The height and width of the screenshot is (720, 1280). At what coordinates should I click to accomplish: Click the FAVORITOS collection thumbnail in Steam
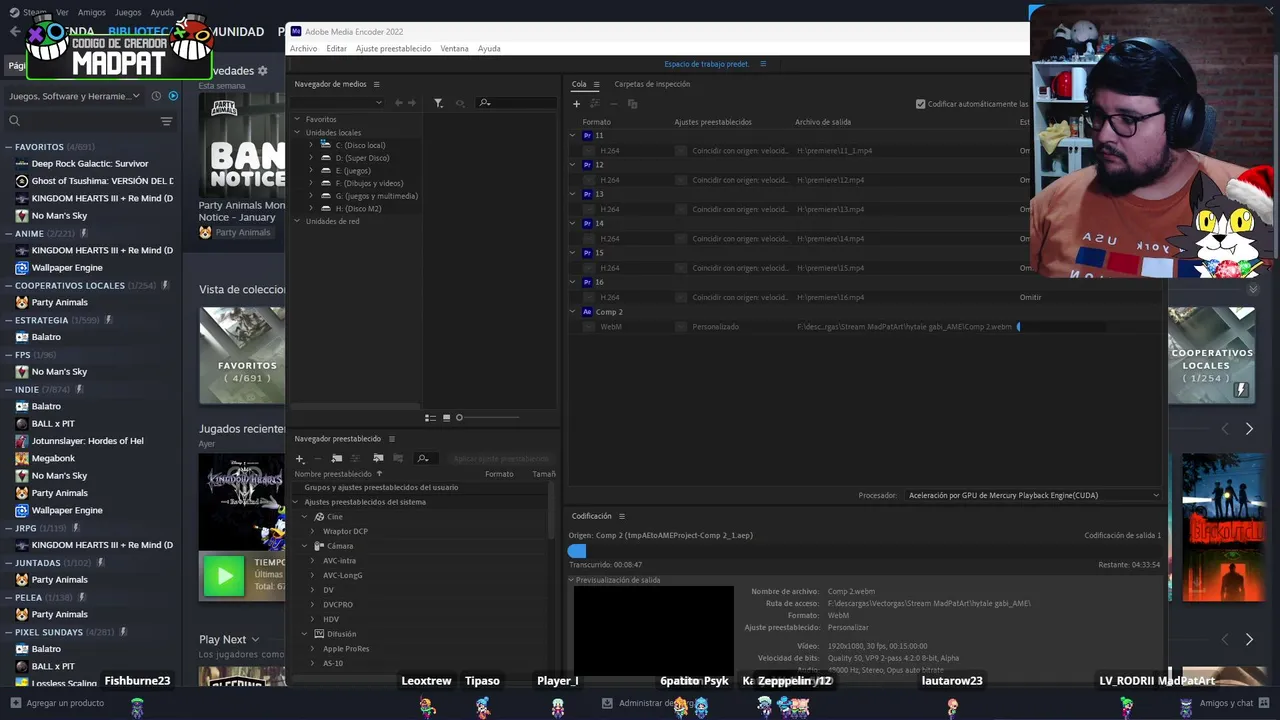point(242,355)
